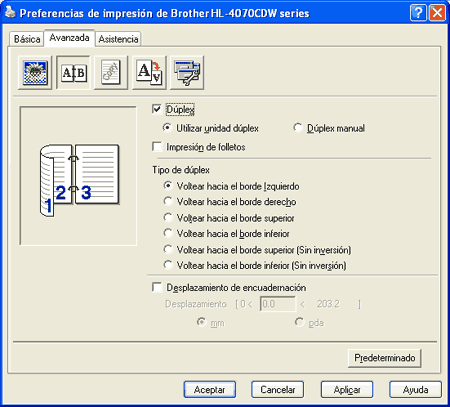The width and height of the screenshot is (450, 407).
Task: Enable Impresión de folletos checkbox
Action: (x=156, y=147)
